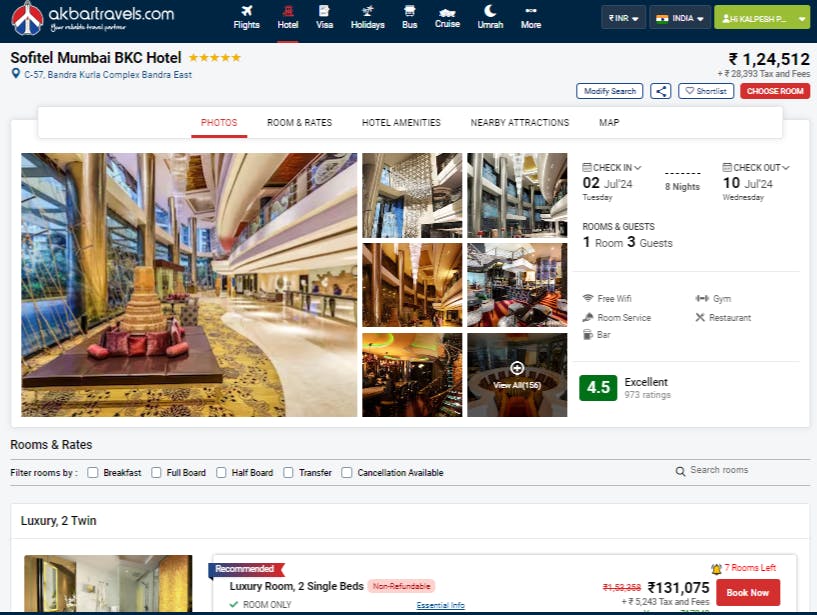817x615 pixels.
Task: Open the INR currency dropdown
Action: pyautogui.click(x=623, y=18)
